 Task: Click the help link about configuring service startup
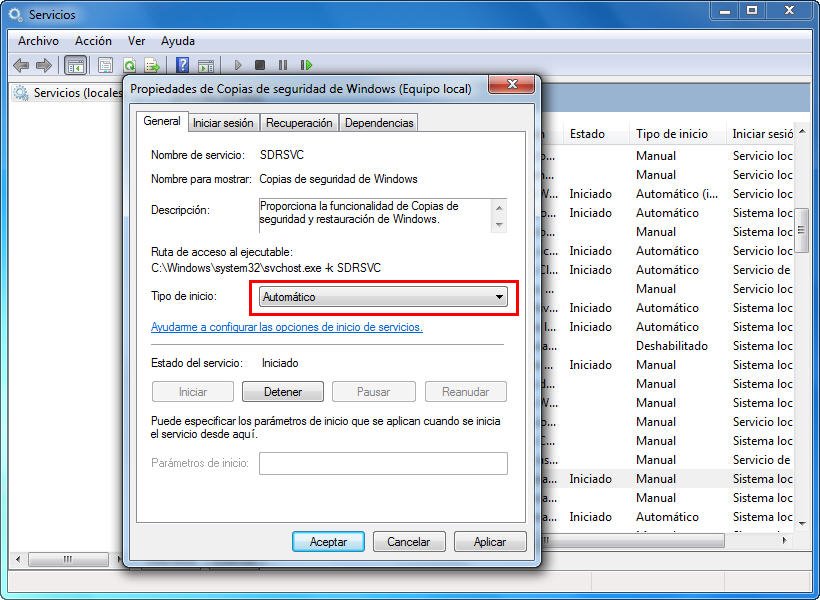(x=287, y=327)
